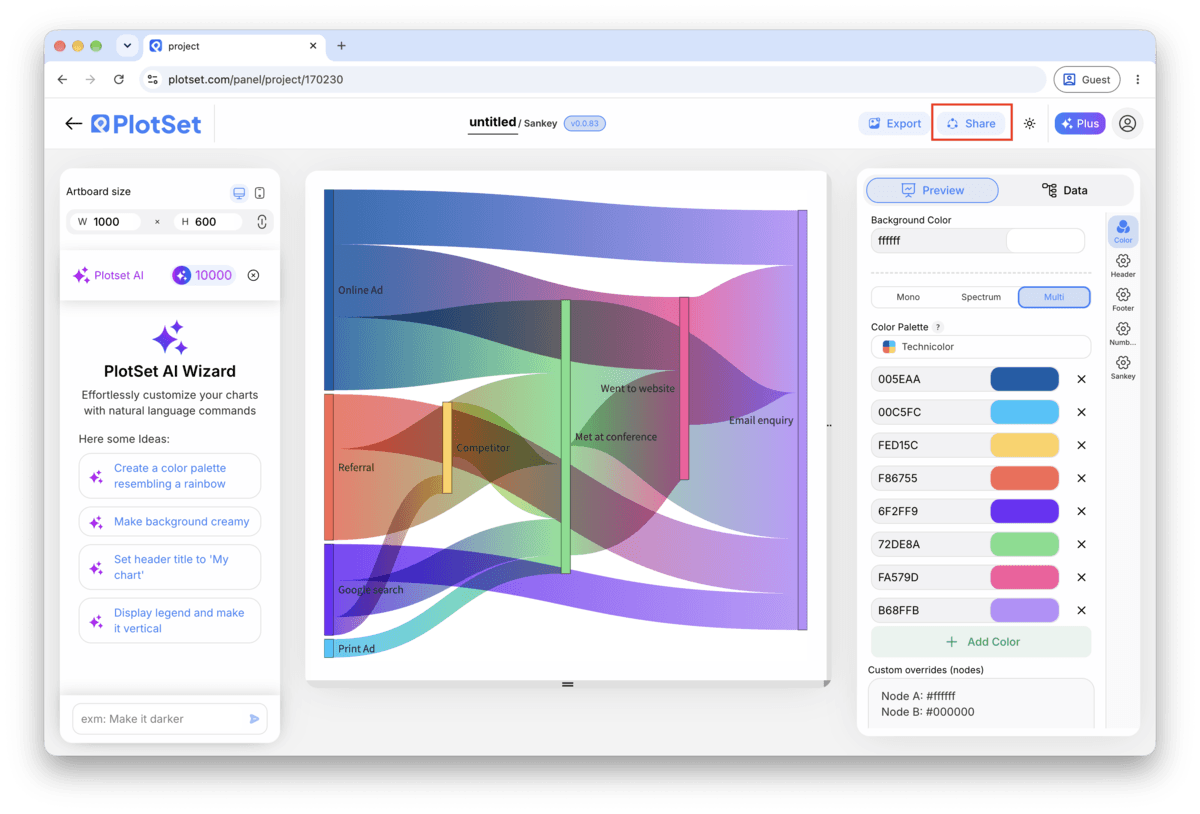Screen dimensions: 1200x814
Task: Click the Guest profile button in Chrome
Action: [1086, 79]
